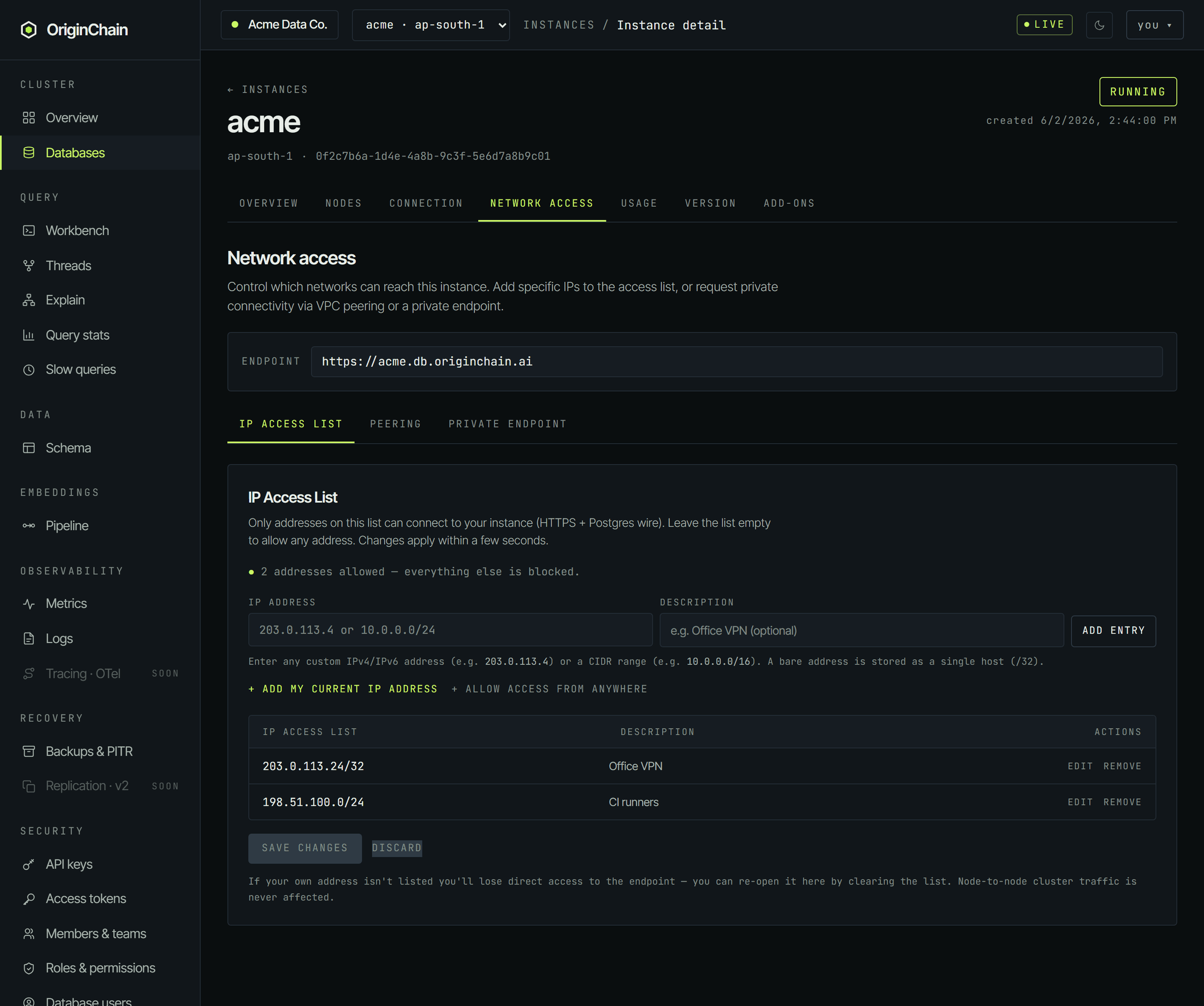Image resolution: width=1204 pixels, height=1006 pixels.
Task: Click the Save Changes button
Action: pos(305,848)
